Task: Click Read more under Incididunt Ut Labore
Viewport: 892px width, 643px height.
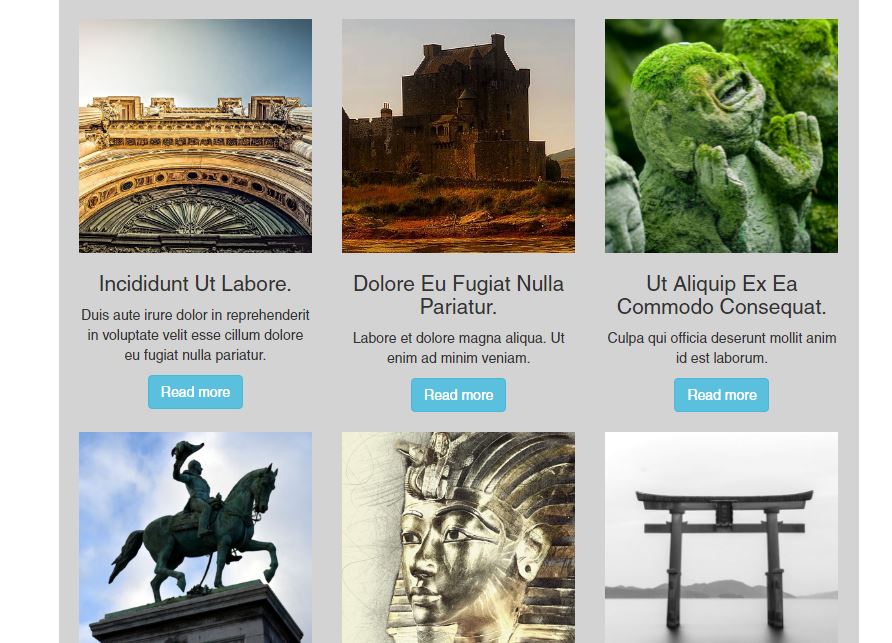Action: [195, 391]
